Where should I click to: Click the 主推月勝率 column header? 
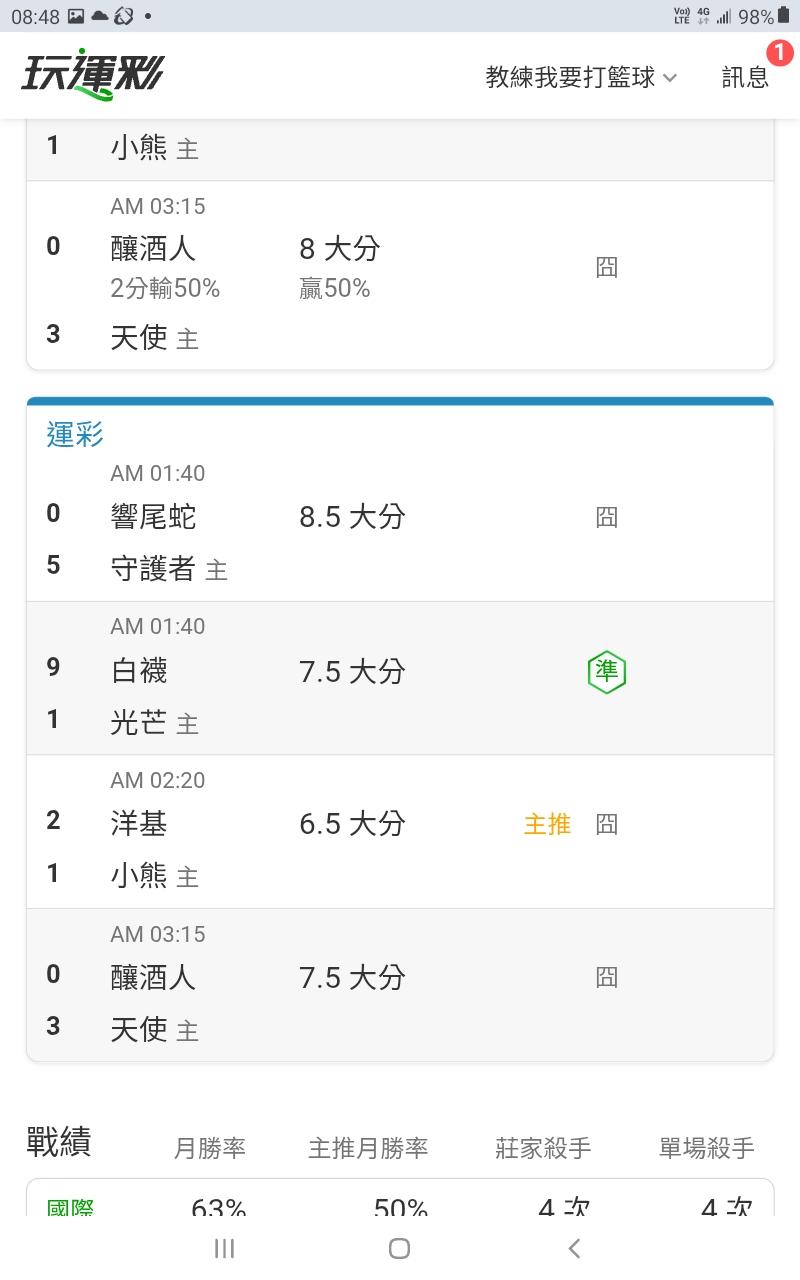[x=368, y=1149]
